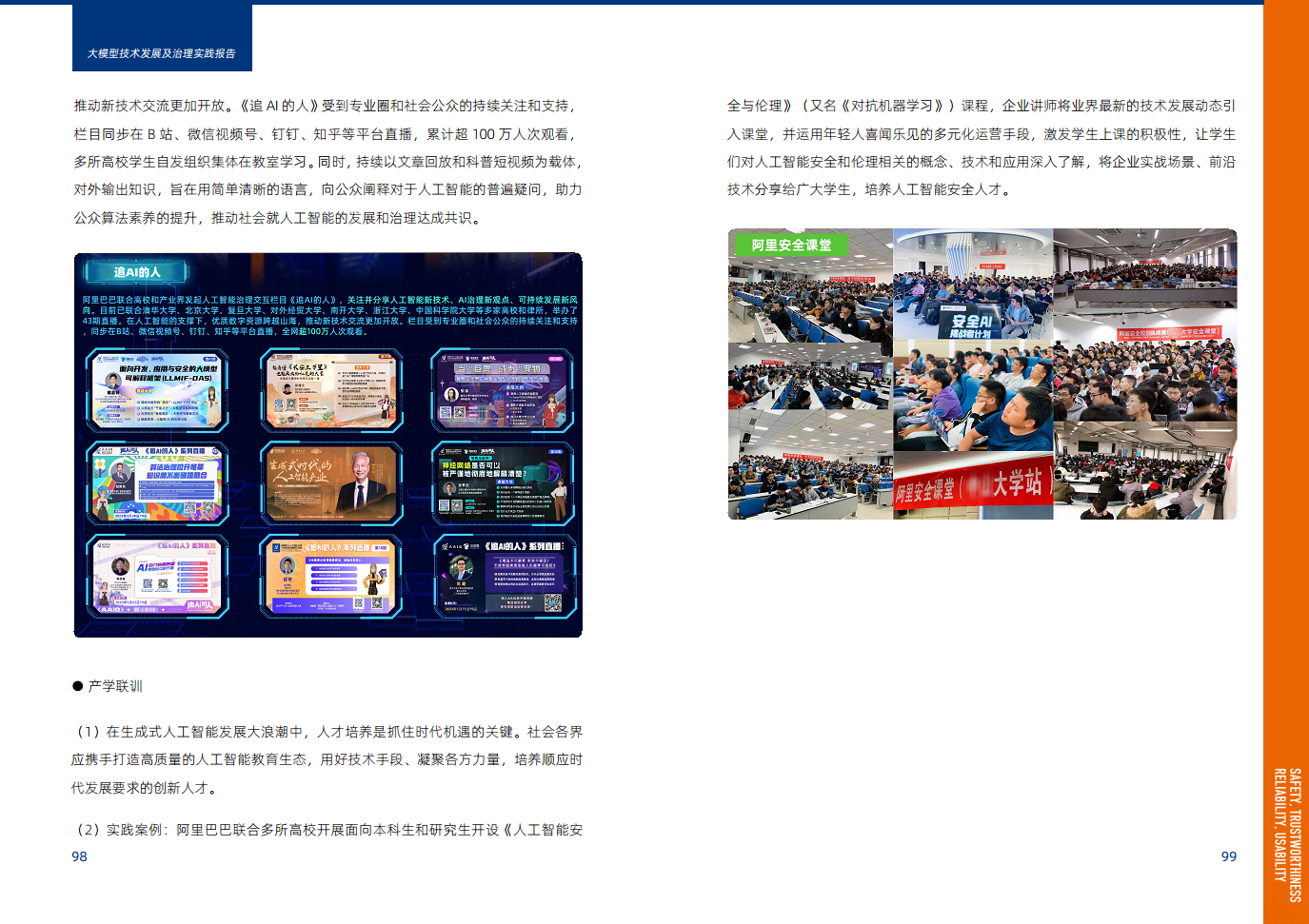Click the vertical text "SAFETY, TRUSTWORTHINESS"
1309x924 pixels.
pyautogui.click(x=1295, y=835)
